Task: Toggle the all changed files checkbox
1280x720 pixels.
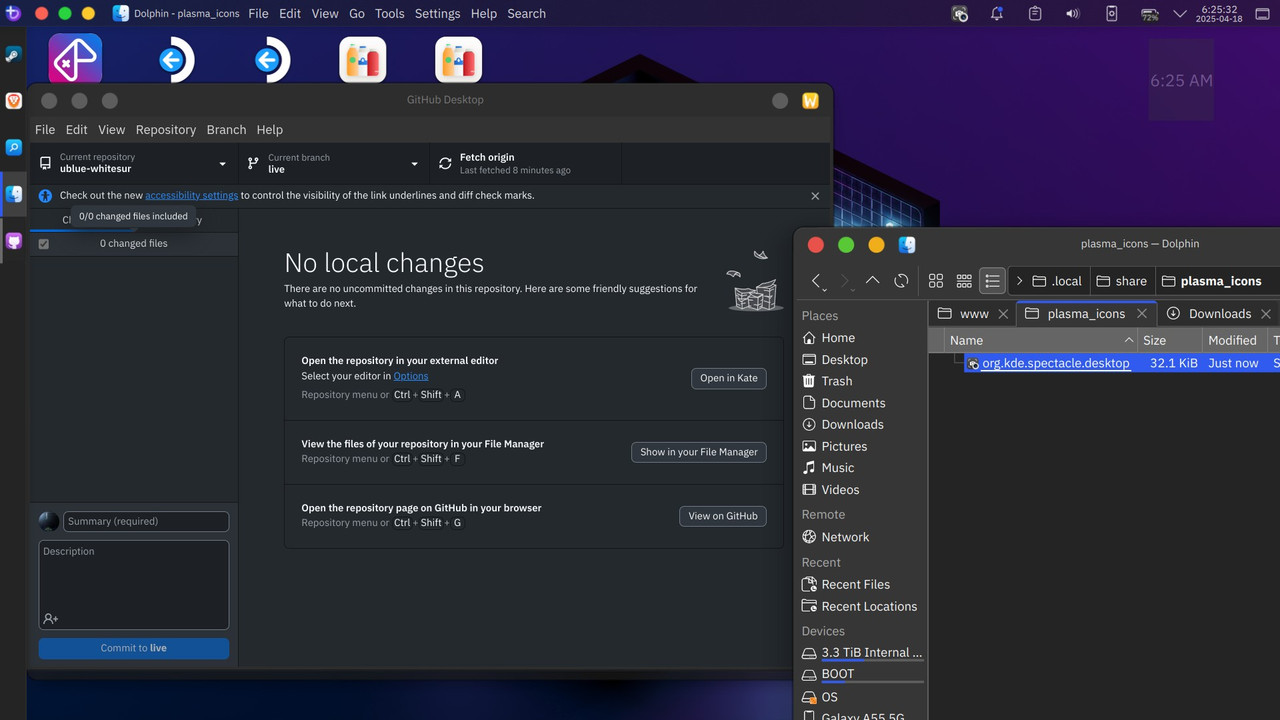Action: pyautogui.click(x=43, y=243)
